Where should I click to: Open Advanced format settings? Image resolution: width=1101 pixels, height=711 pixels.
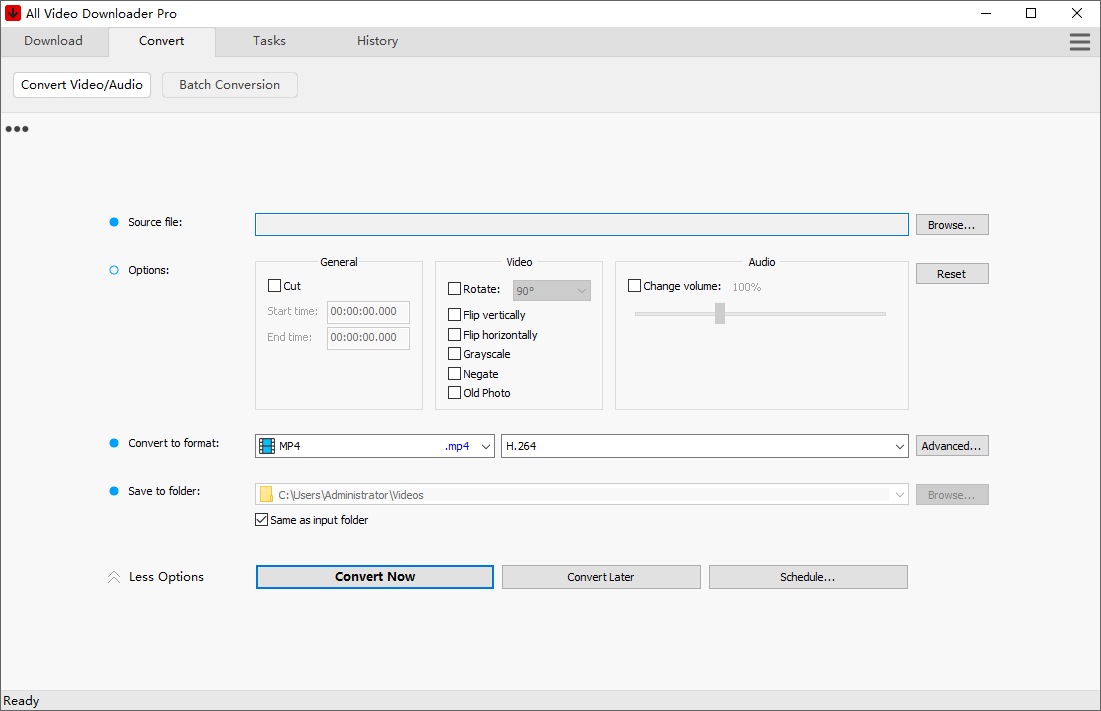tap(951, 445)
